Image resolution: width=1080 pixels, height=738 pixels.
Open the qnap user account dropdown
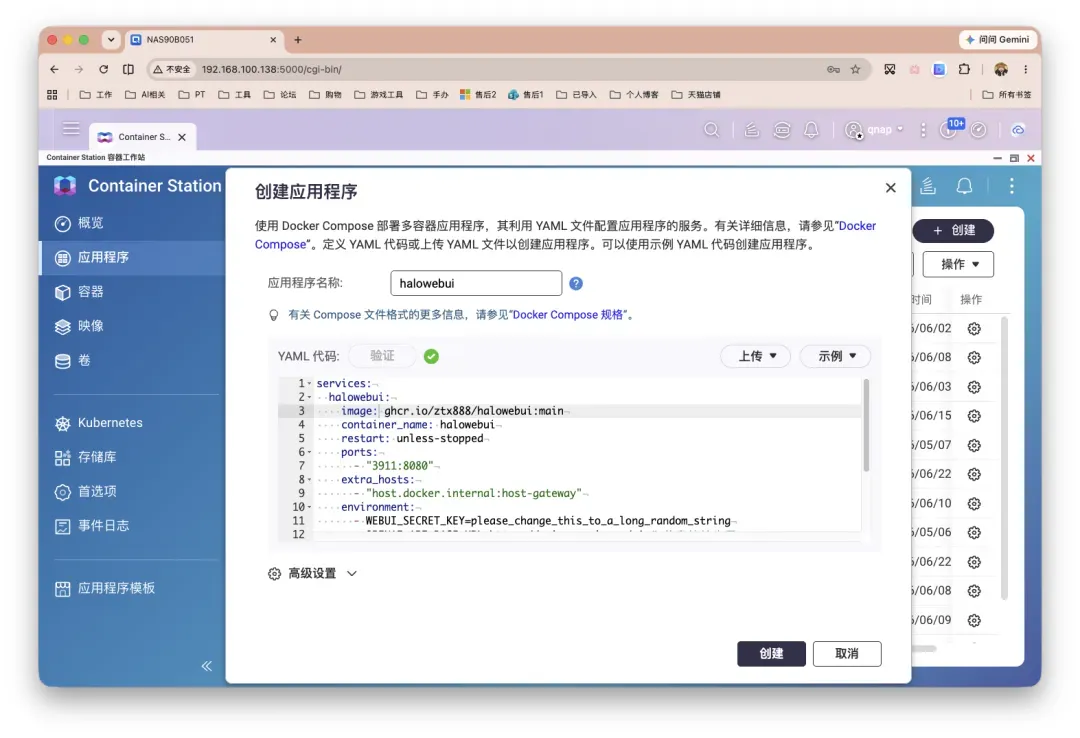click(874, 130)
